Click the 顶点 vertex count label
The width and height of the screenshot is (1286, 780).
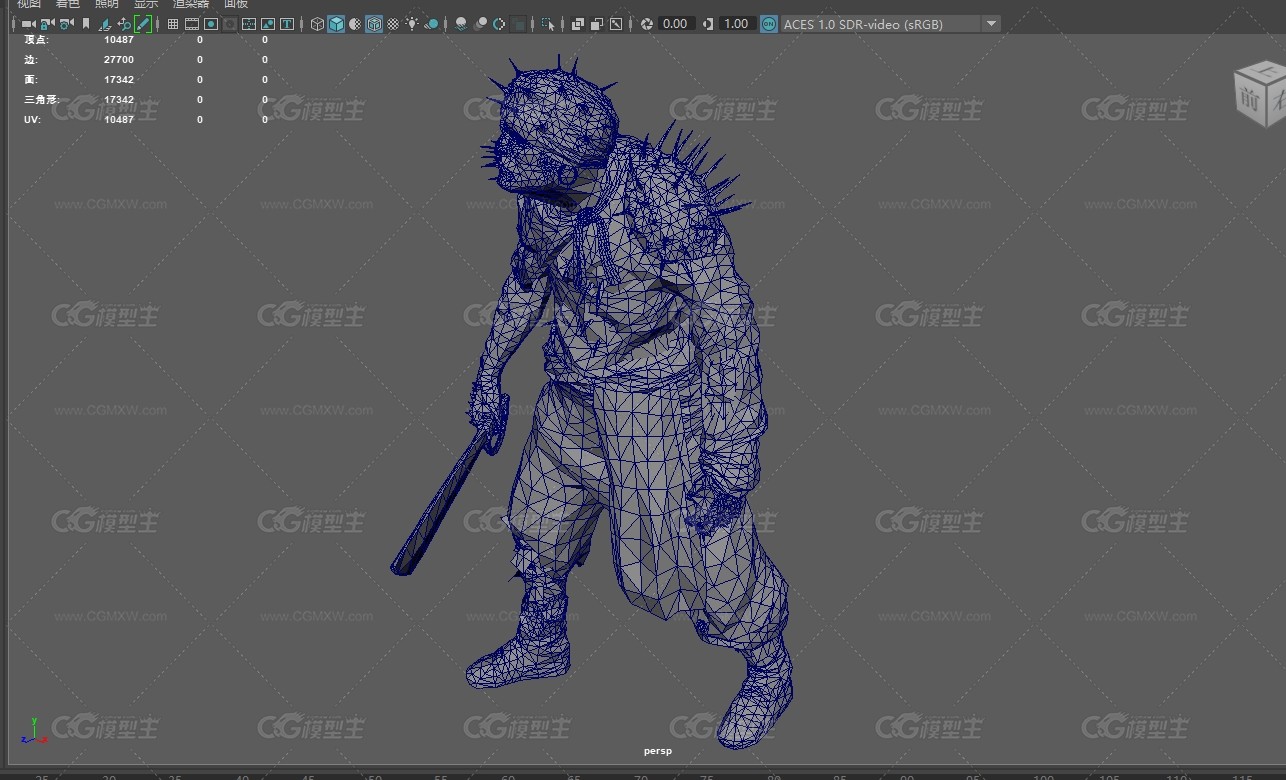(x=35, y=40)
